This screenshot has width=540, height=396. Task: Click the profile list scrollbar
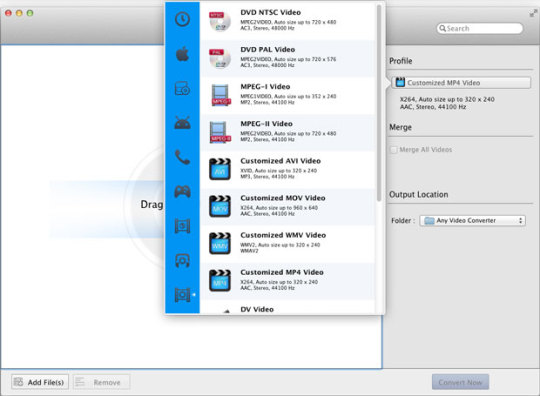click(x=379, y=103)
